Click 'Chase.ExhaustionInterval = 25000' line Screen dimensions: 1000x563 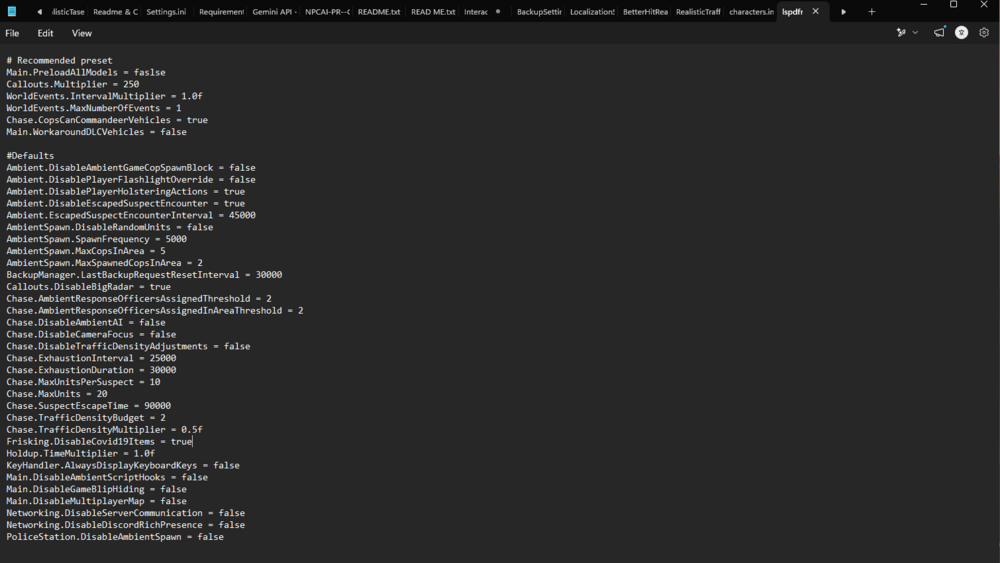point(91,358)
